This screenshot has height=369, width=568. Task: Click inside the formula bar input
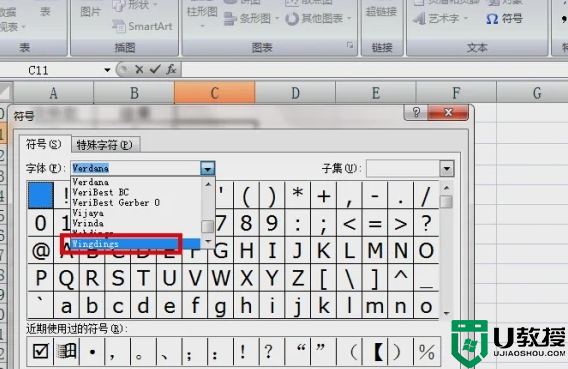[375, 69]
